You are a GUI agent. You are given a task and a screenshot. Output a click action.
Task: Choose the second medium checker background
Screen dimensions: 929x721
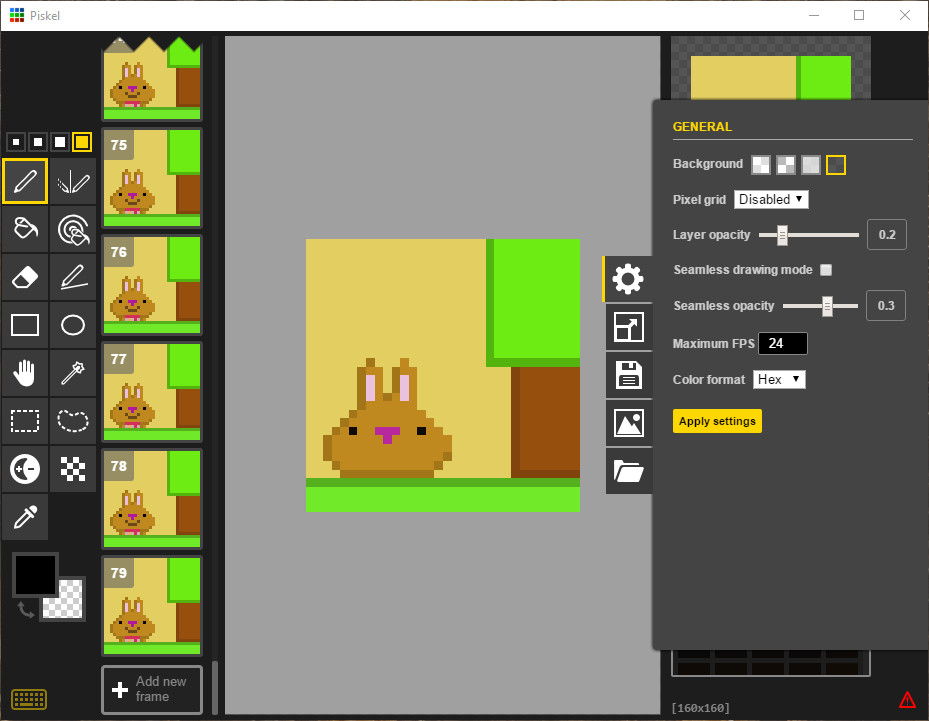(786, 165)
